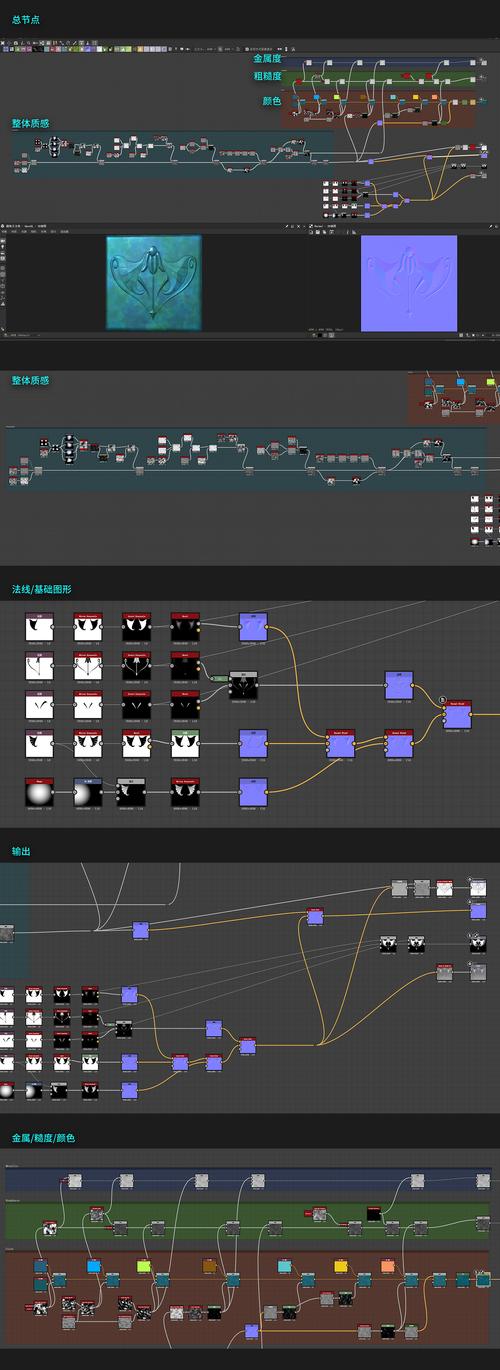Click the teal ornament 3D render preview

[x=153, y=281]
